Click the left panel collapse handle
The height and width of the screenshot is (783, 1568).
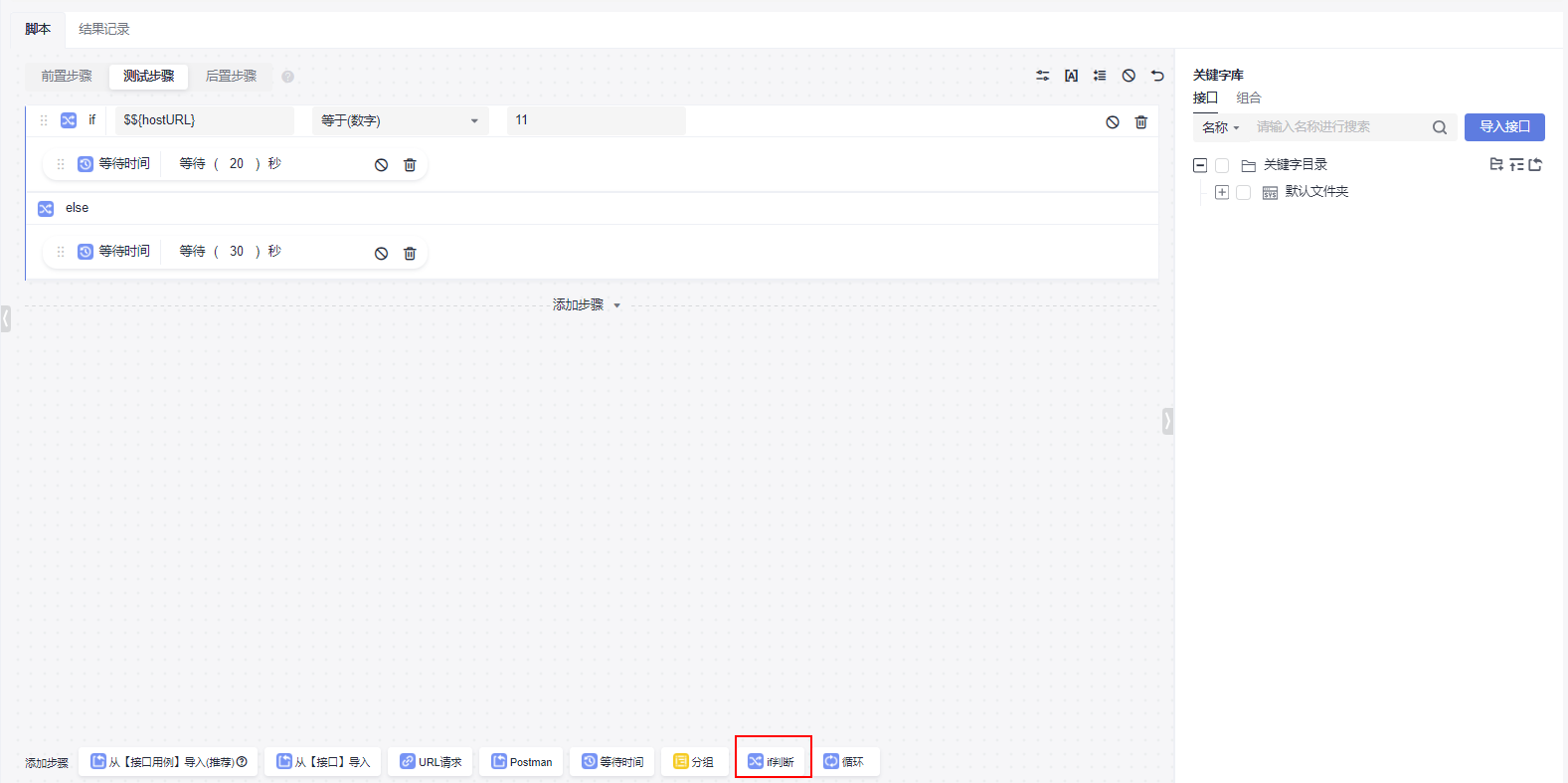pos(5,318)
